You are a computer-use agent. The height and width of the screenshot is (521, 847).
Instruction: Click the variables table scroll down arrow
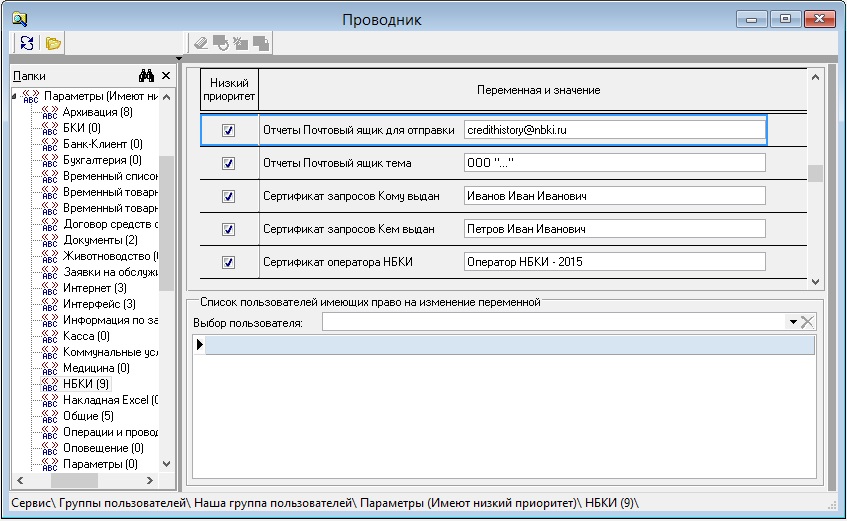coord(816,282)
